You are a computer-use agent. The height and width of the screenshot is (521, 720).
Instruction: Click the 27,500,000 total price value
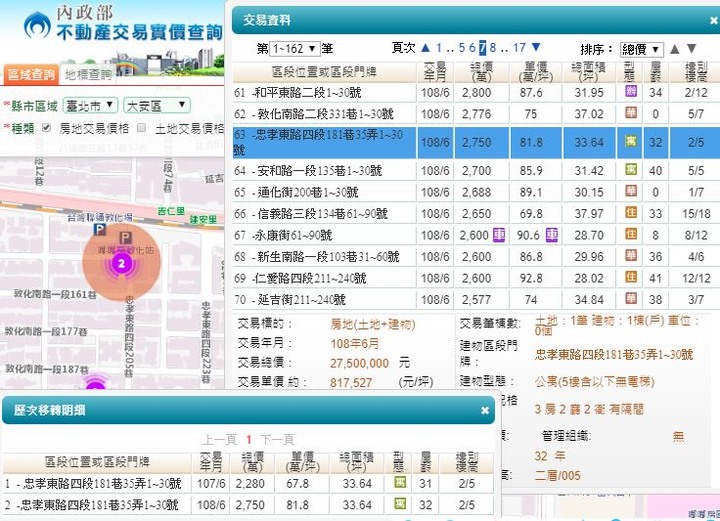coord(359,363)
